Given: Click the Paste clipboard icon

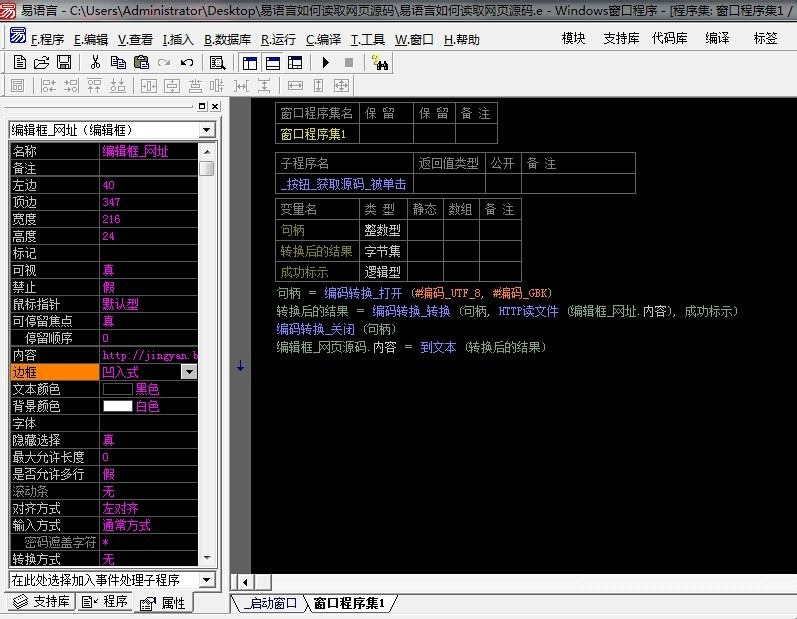Looking at the screenshot, I should tap(141, 62).
